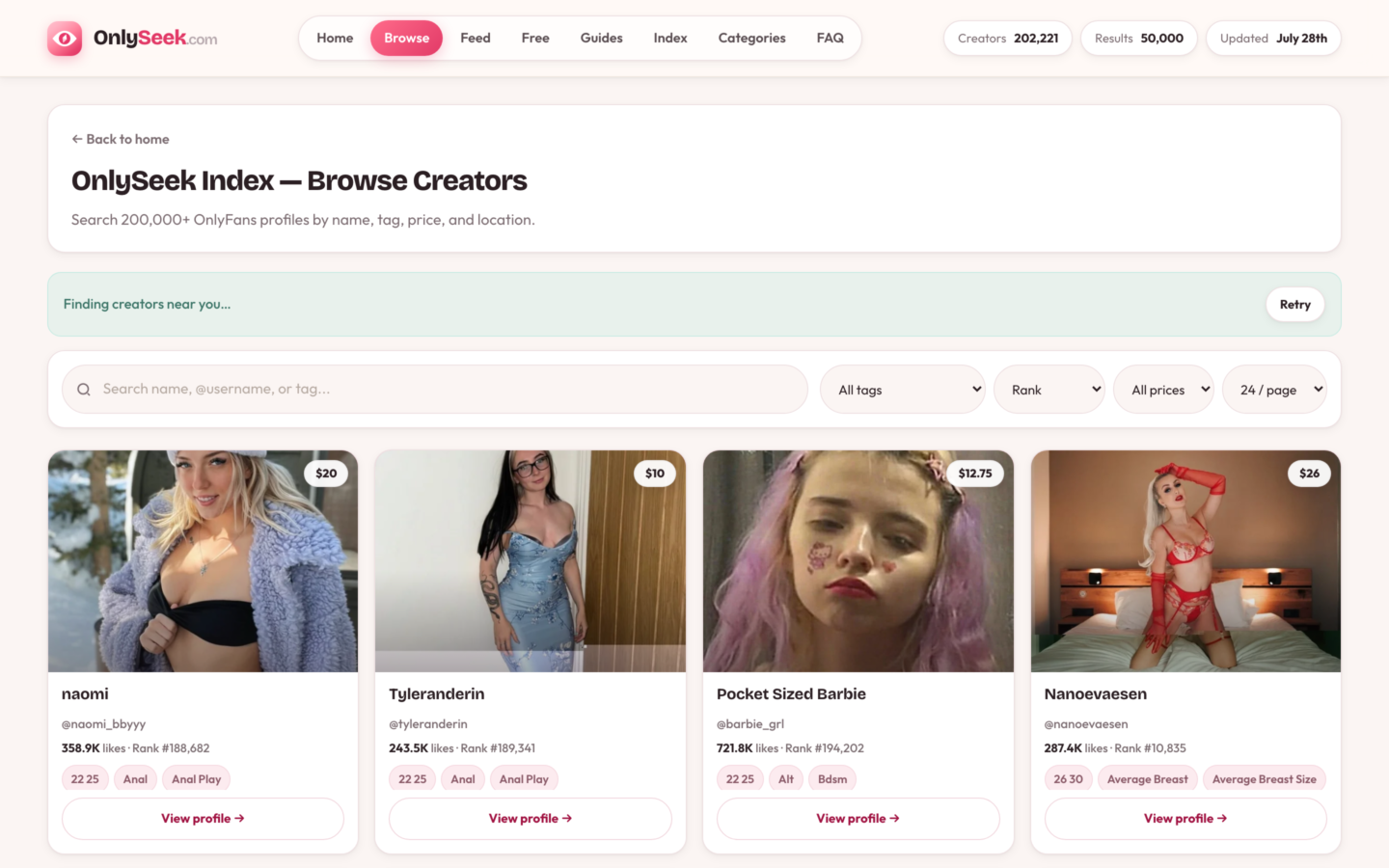Screen dimensions: 1389x868
Task: Click the Pocket Sized Barbie card title
Action: point(791,694)
